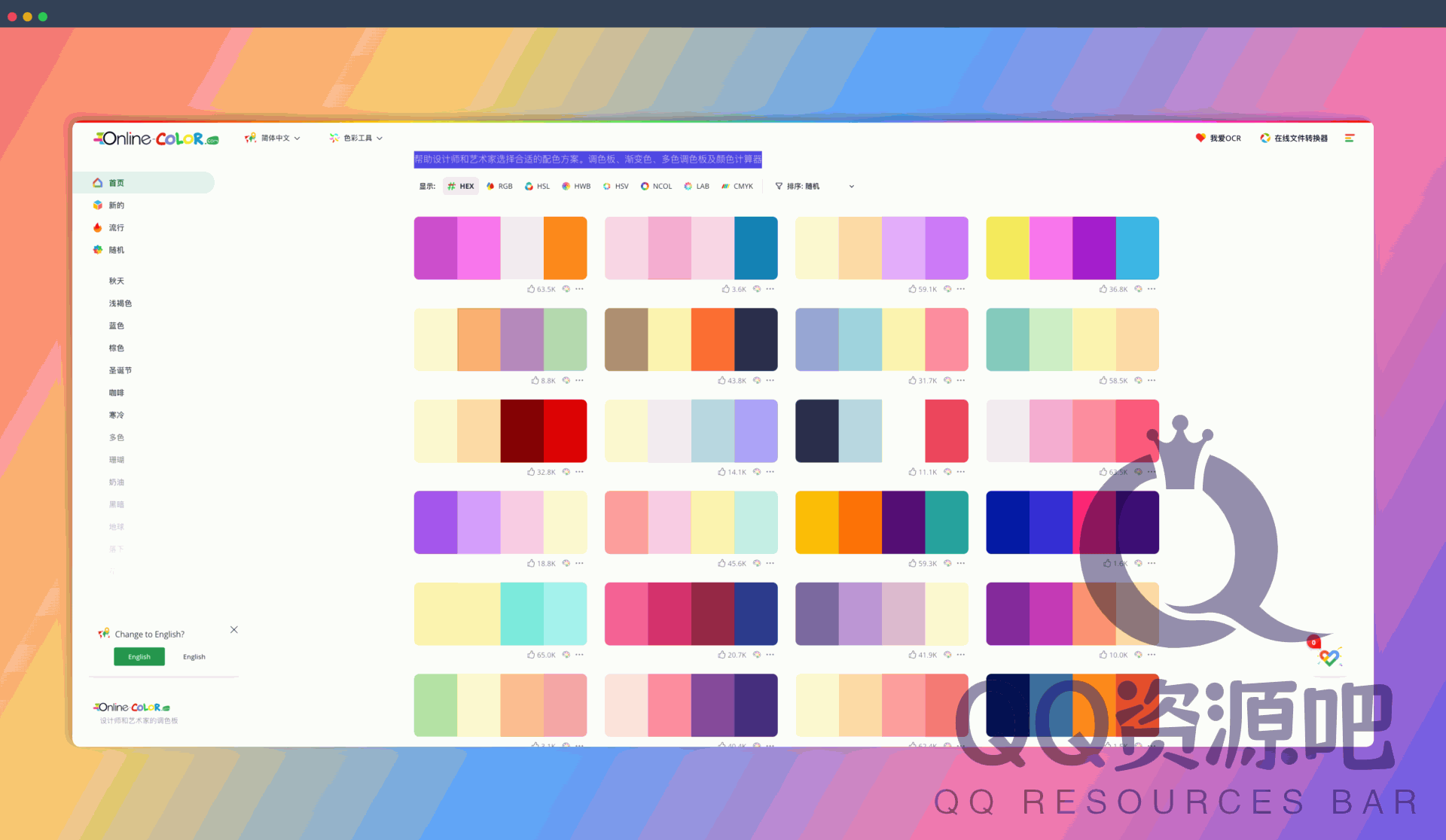This screenshot has width=1446, height=840.
Task: Open three-dot menu under 59.1K palette
Action: pos(961,289)
